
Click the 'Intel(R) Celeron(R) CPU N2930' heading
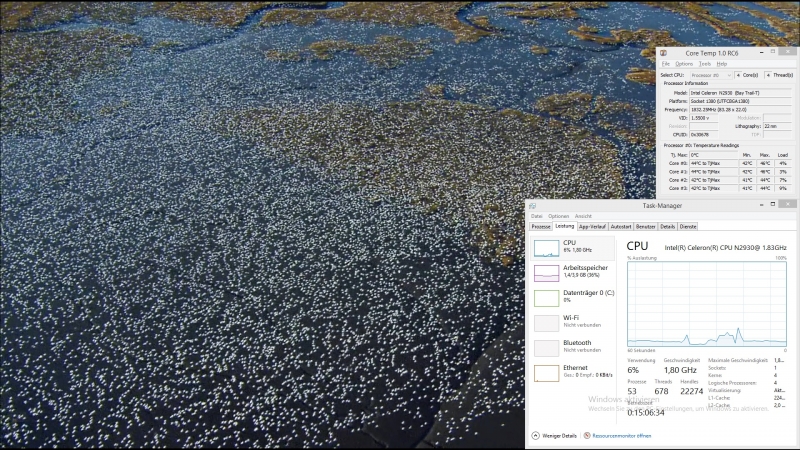point(725,247)
